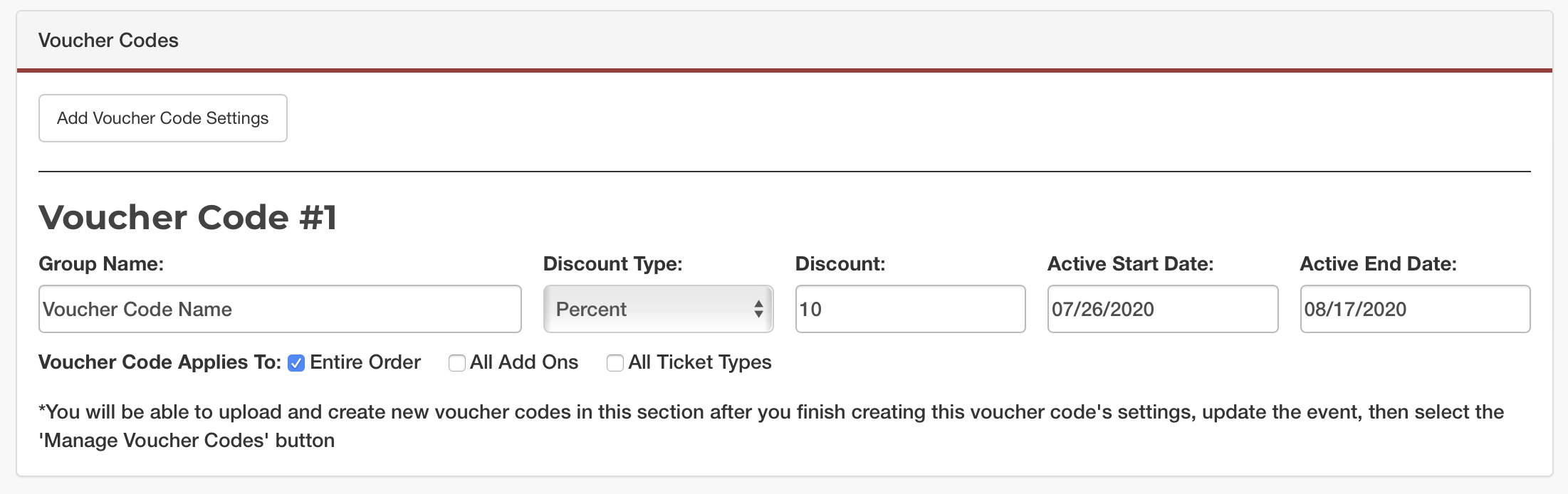Click the 'Discount:' field label
Screen dimensions: 1568x494
pos(840,264)
